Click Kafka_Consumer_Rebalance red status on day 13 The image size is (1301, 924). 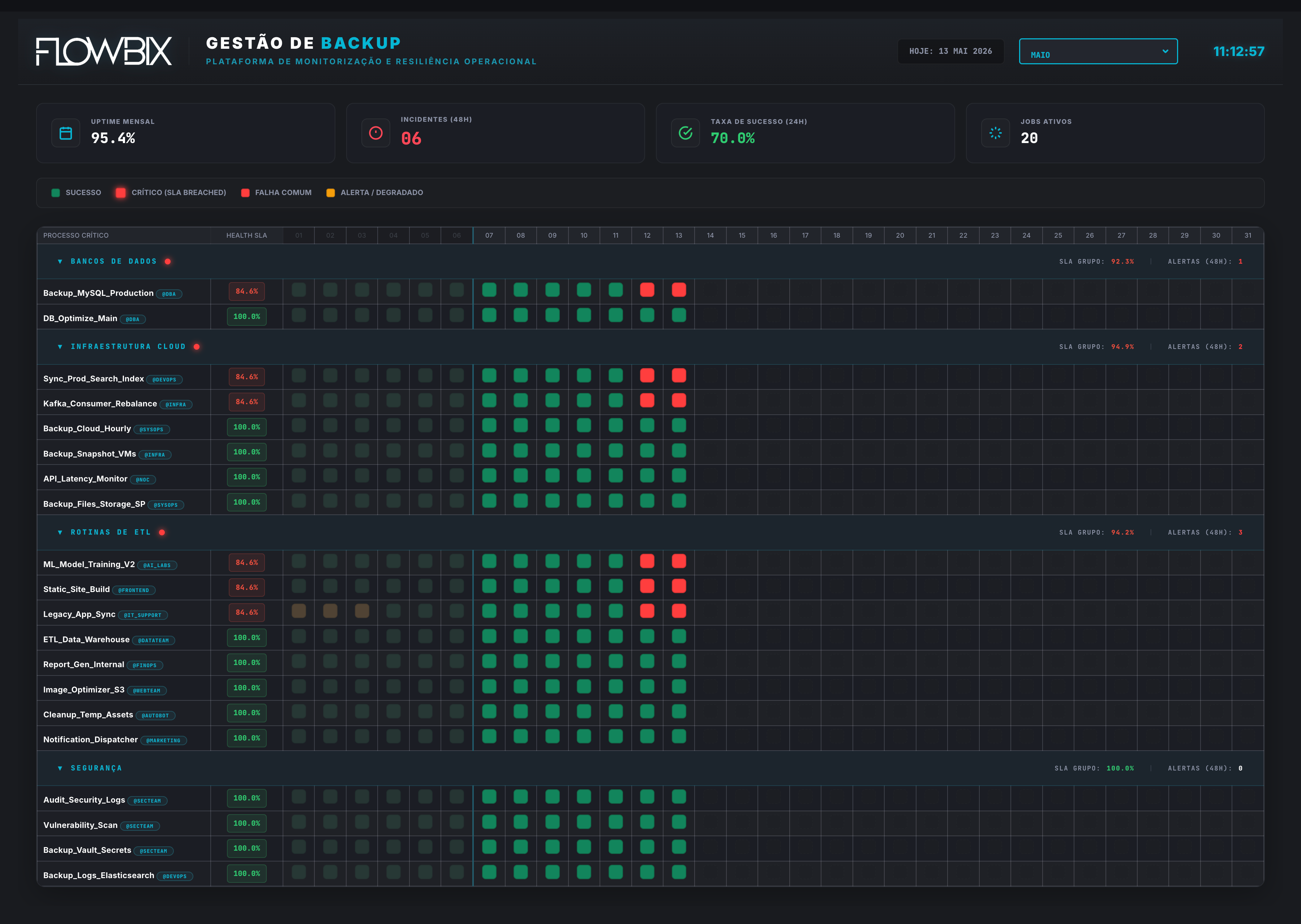[679, 401]
